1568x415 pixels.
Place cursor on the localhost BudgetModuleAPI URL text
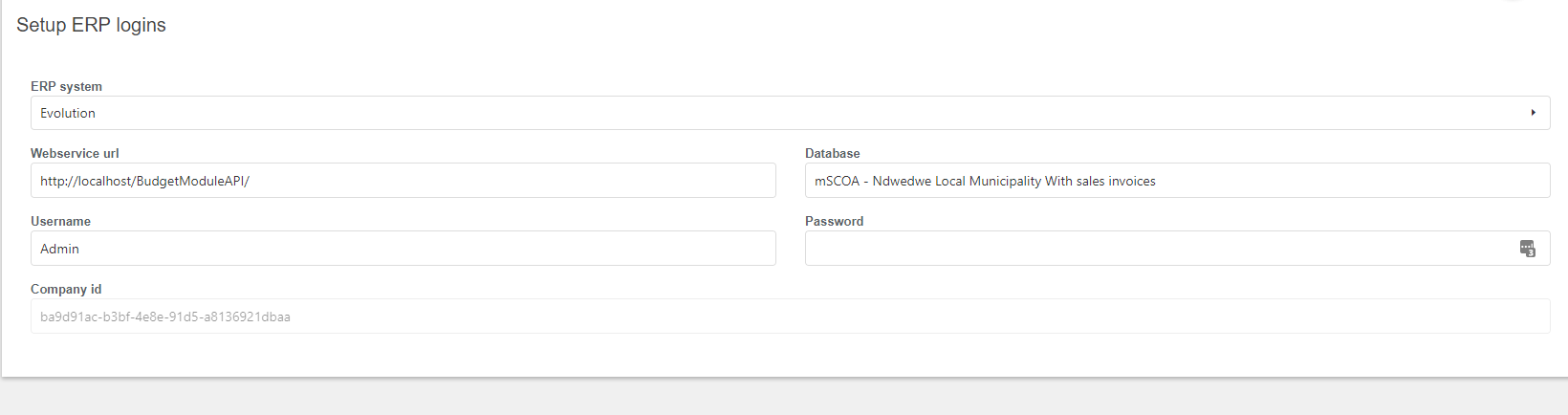click(144, 181)
